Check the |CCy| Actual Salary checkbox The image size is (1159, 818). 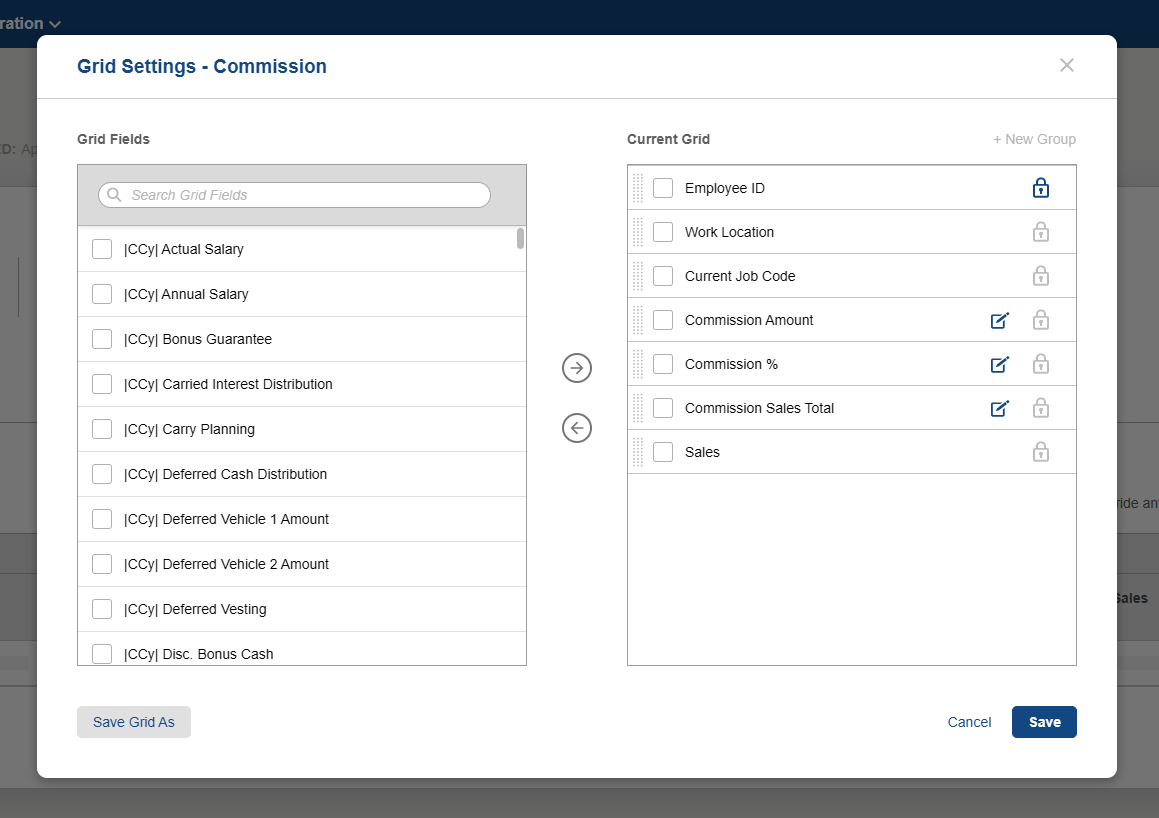tap(102, 249)
